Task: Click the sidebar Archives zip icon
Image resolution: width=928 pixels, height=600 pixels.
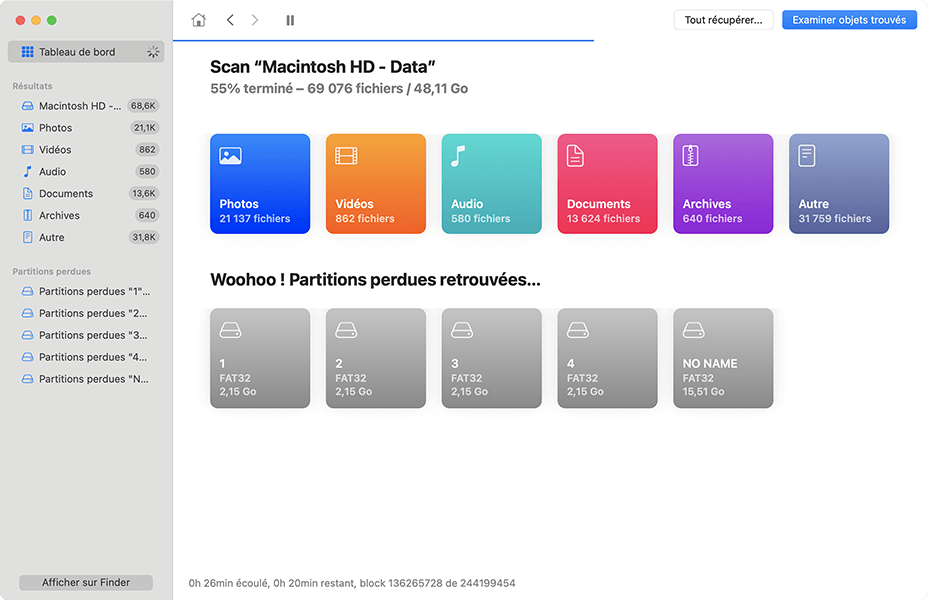Action: [x=27, y=215]
